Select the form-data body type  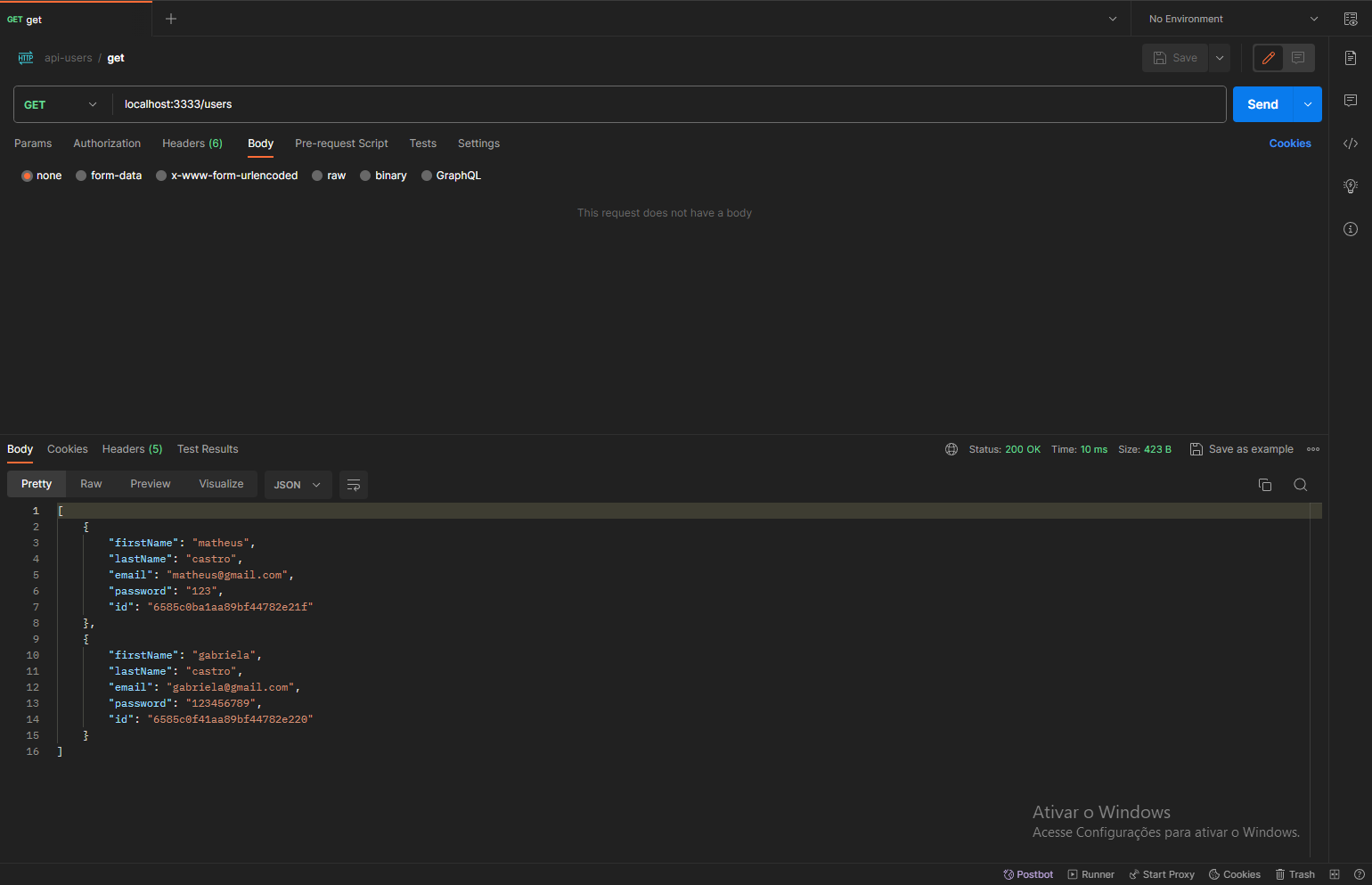click(x=109, y=176)
